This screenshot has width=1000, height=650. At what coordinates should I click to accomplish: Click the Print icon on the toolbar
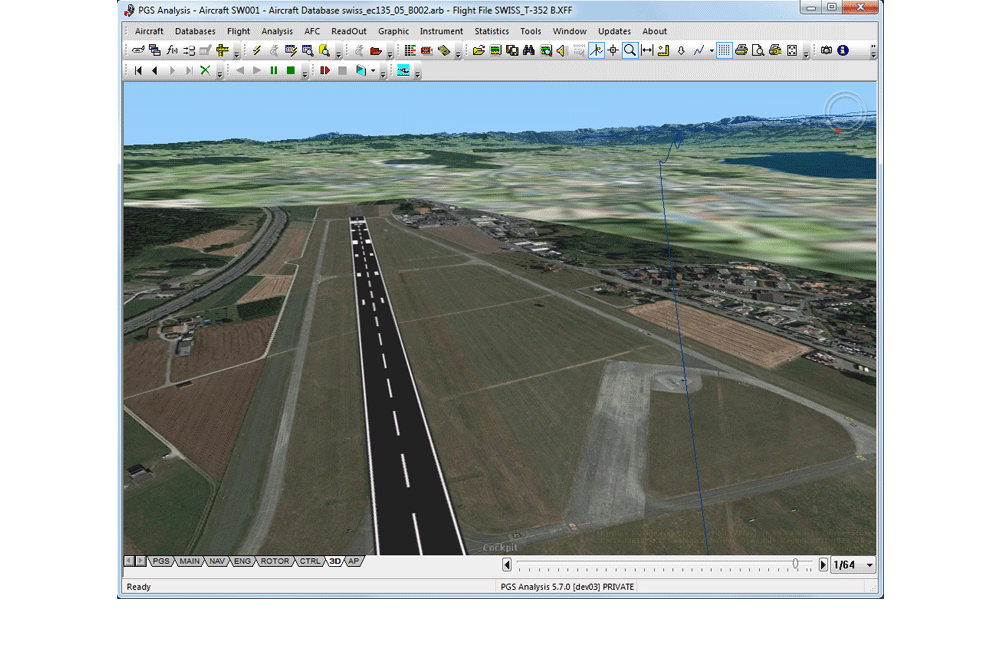coord(741,50)
